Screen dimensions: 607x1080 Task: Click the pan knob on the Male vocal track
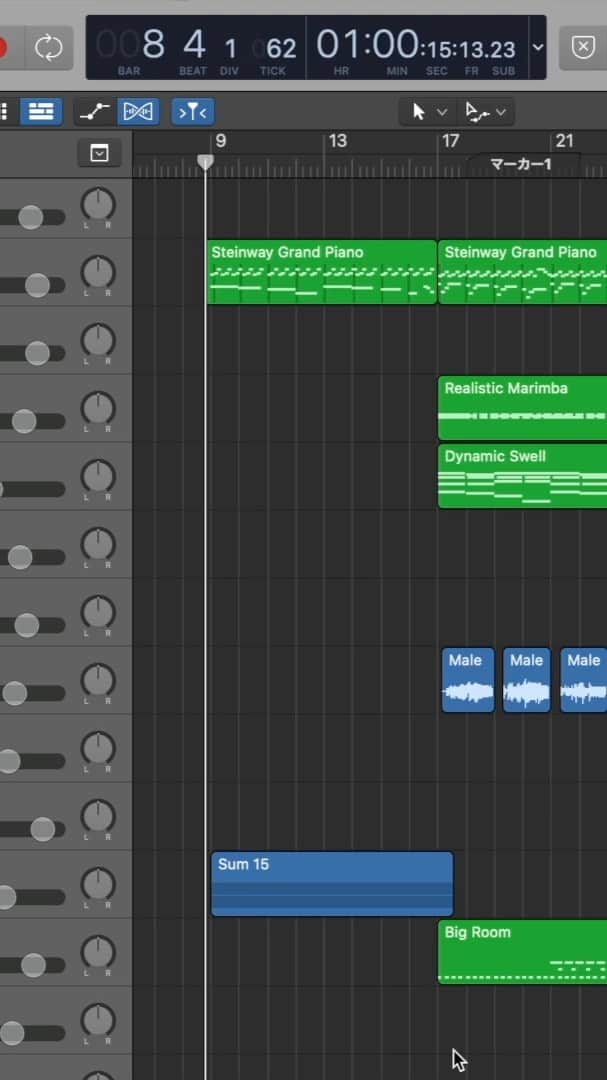(98, 681)
